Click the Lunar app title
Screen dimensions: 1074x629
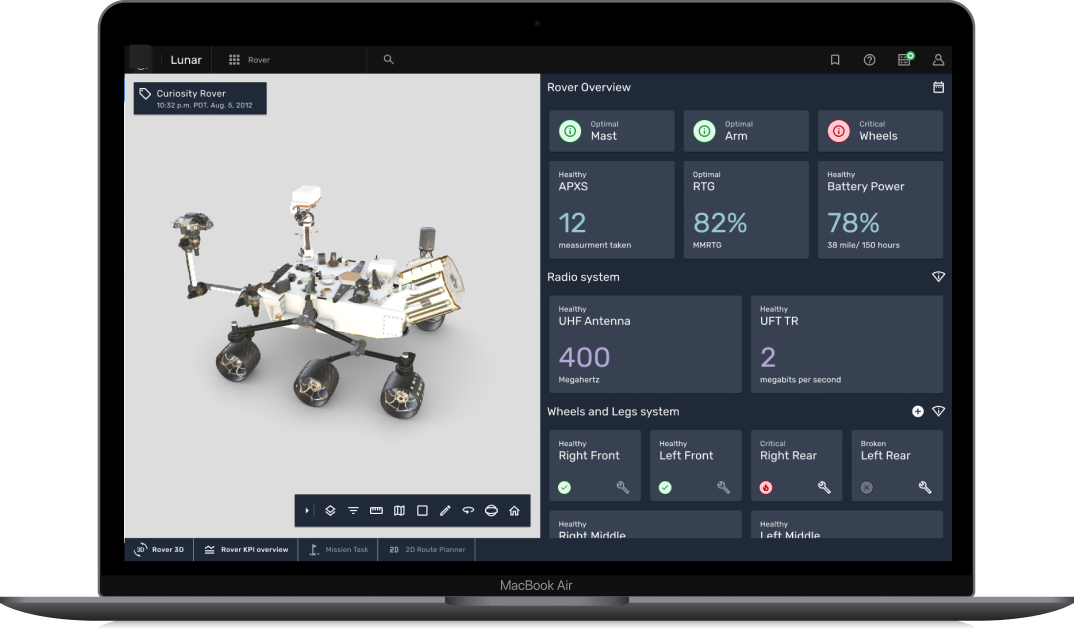tap(186, 60)
